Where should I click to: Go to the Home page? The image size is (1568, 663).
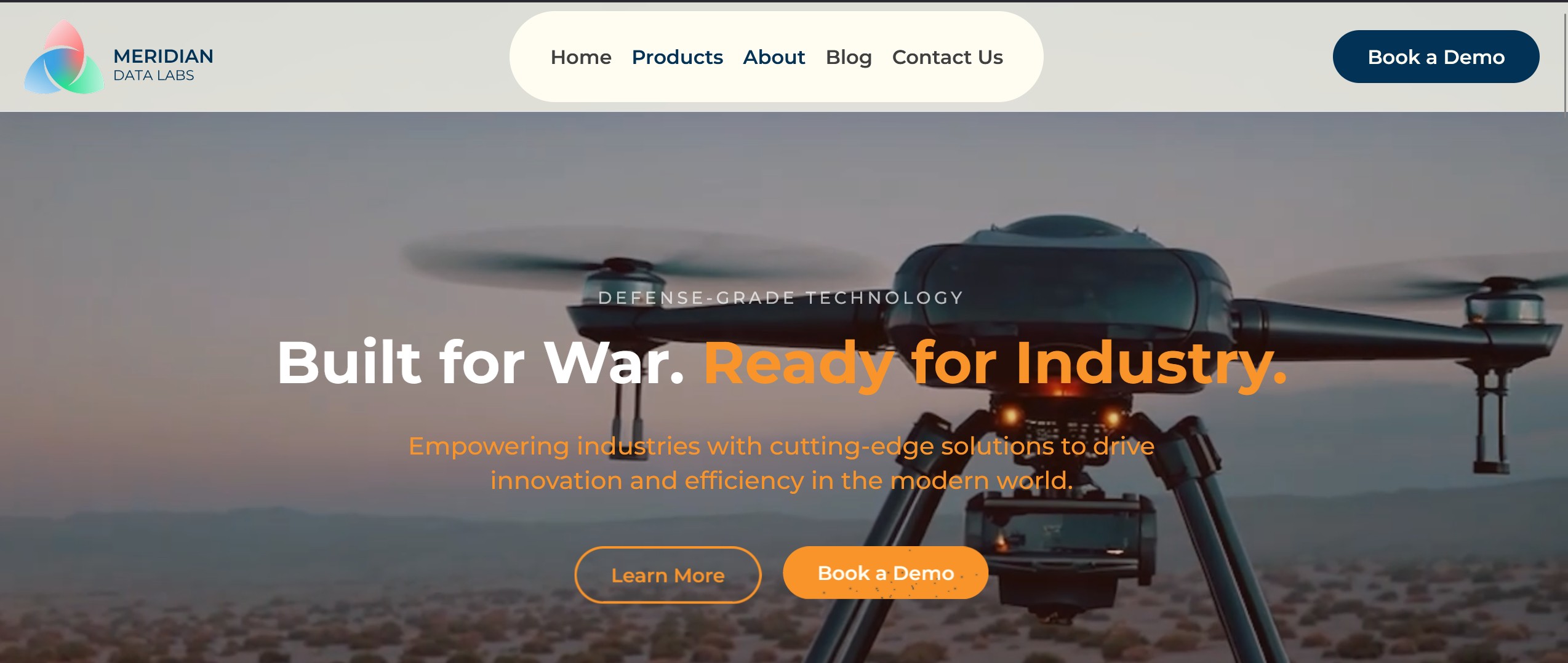[581, 57]
